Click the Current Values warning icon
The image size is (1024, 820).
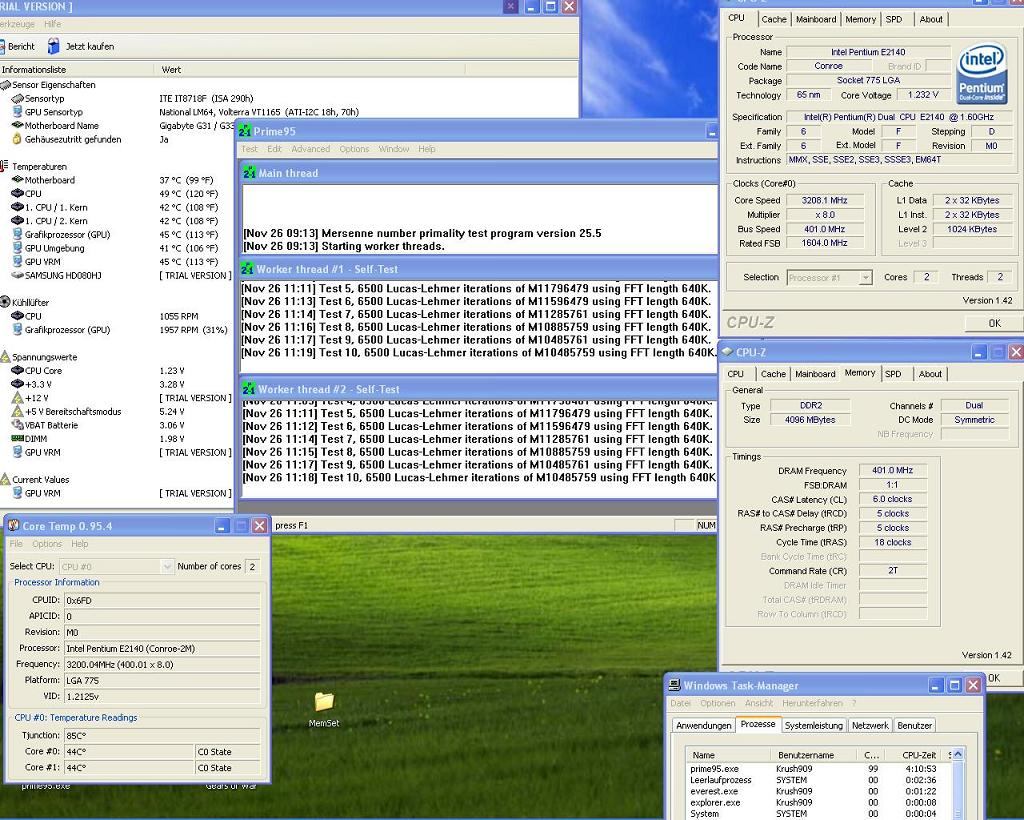(x=5, y=479)
